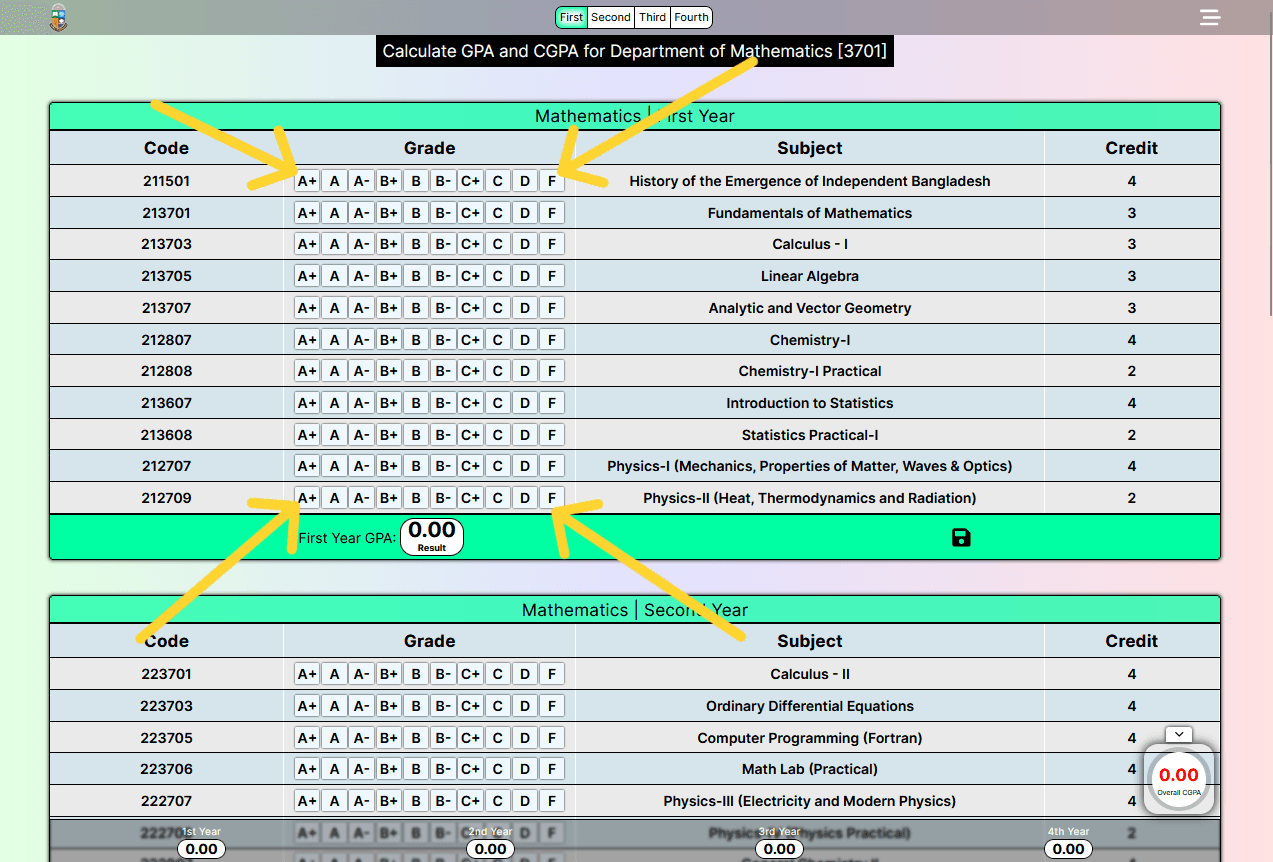The image size is (1273, 862).
Task: Select grade C for Introduction to Statistics
Action: point(497,403)
